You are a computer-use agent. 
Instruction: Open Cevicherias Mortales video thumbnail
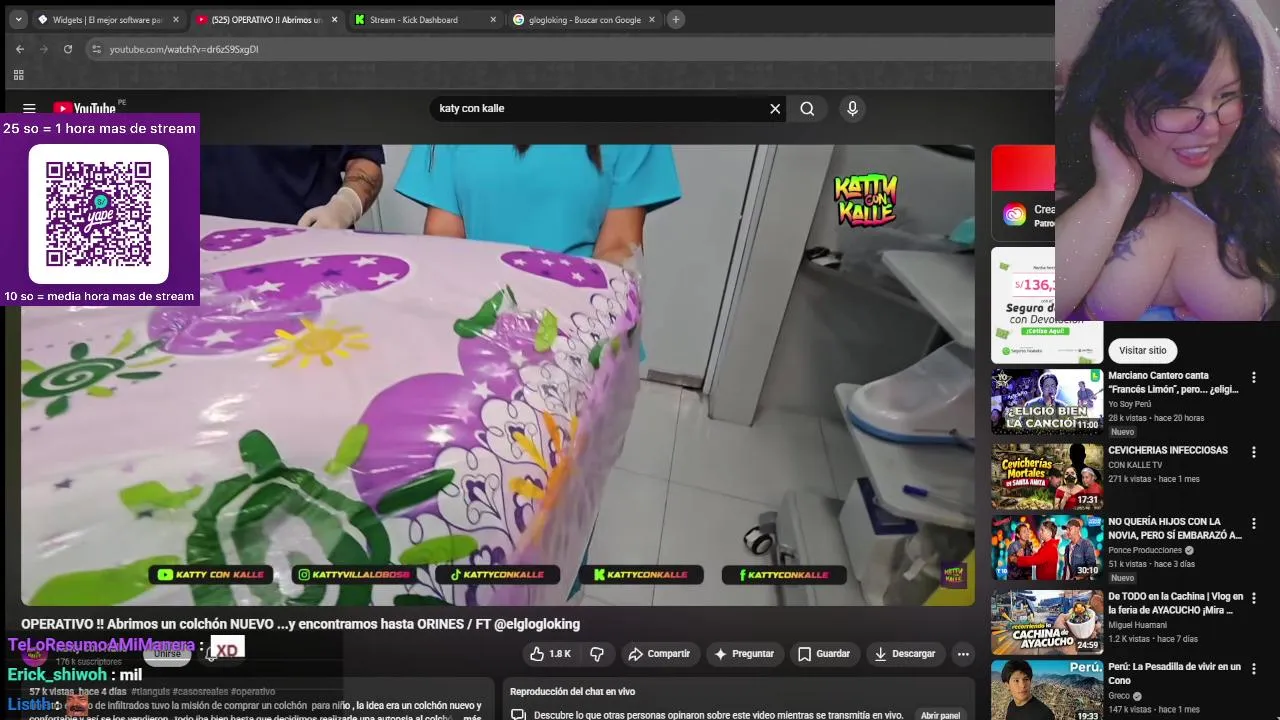click(1047, 476)
